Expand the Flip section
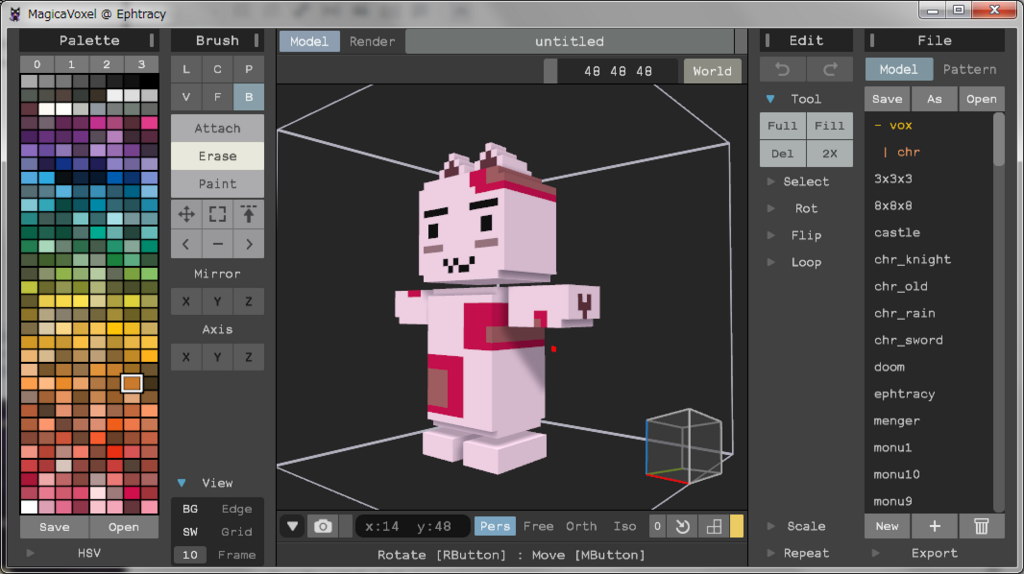 click(x=771, y=235)
